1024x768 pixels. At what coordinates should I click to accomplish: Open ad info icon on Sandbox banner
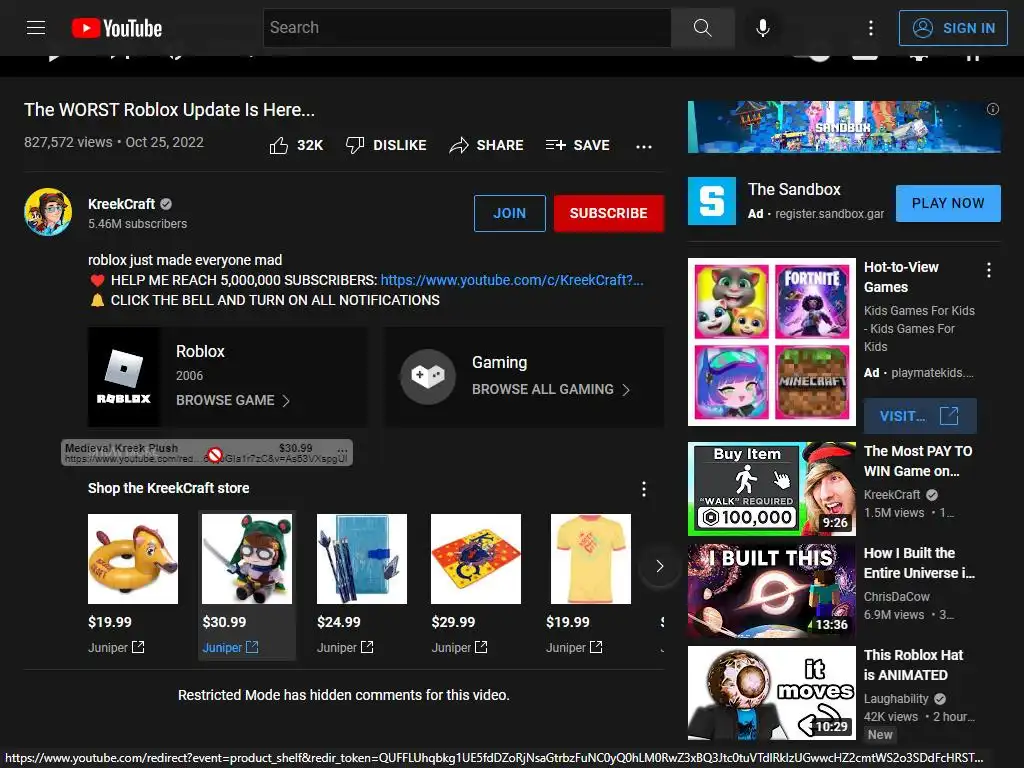tap(993, 109)
